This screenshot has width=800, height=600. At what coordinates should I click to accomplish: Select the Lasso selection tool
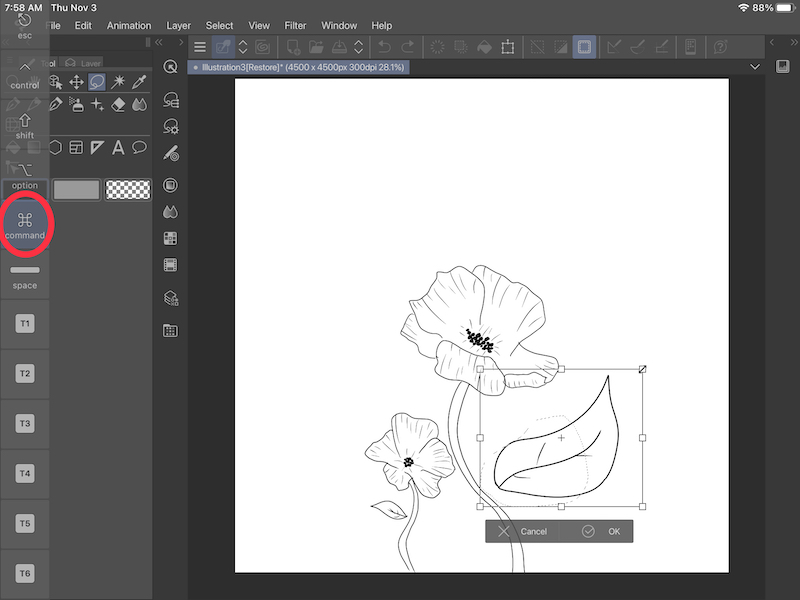click(x=97, y=82)
